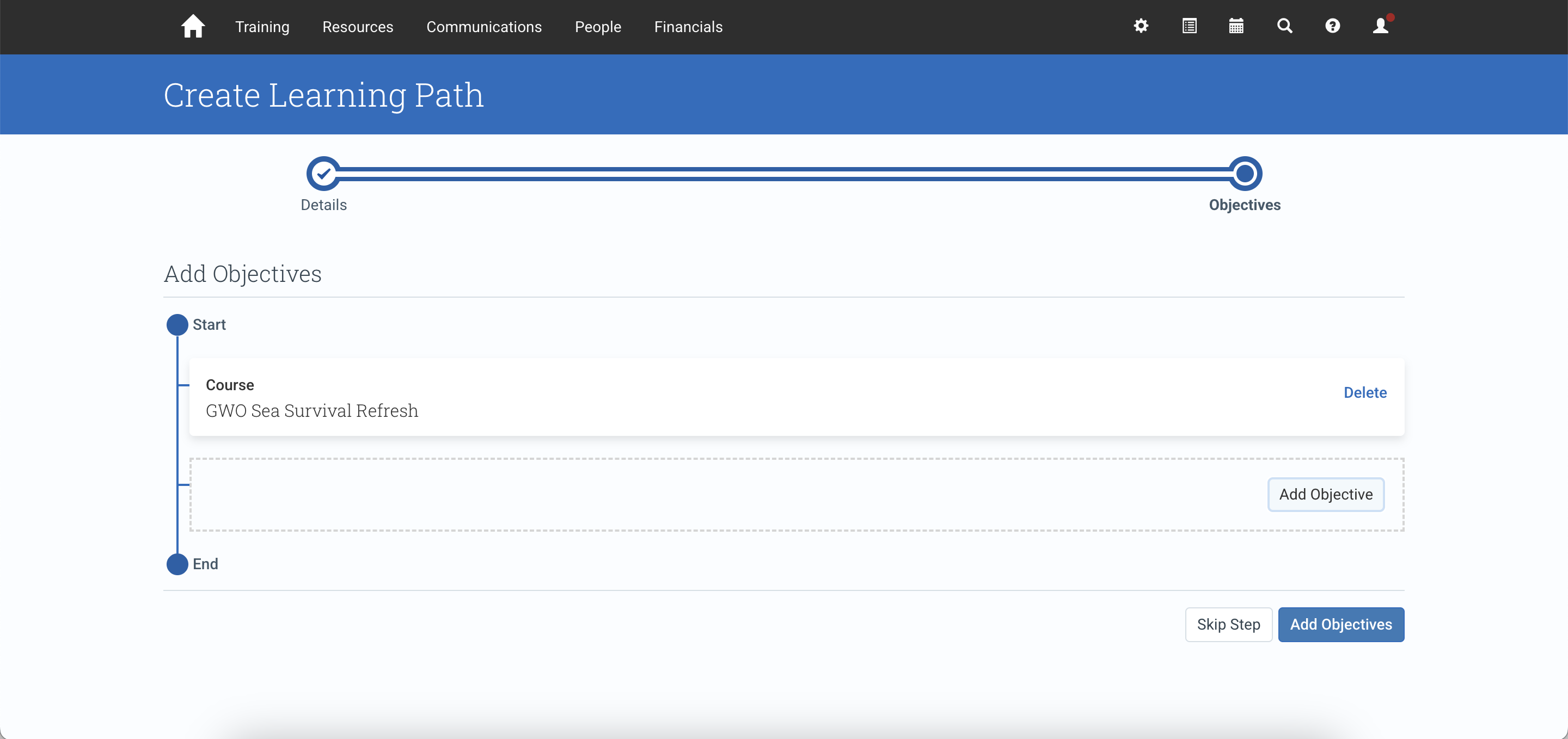Go to the Home icon
This screenshot has width=1568, height=739.
(x=193, y=26)
